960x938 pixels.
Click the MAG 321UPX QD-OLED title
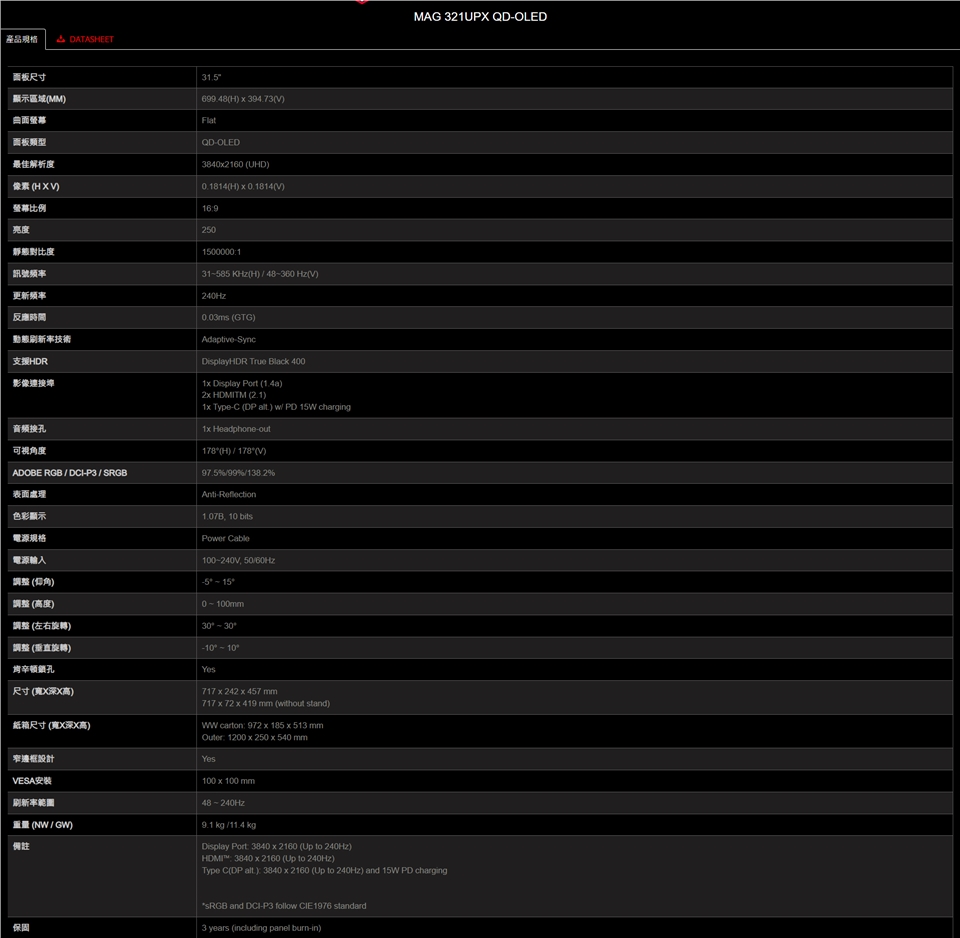[480, 17]
